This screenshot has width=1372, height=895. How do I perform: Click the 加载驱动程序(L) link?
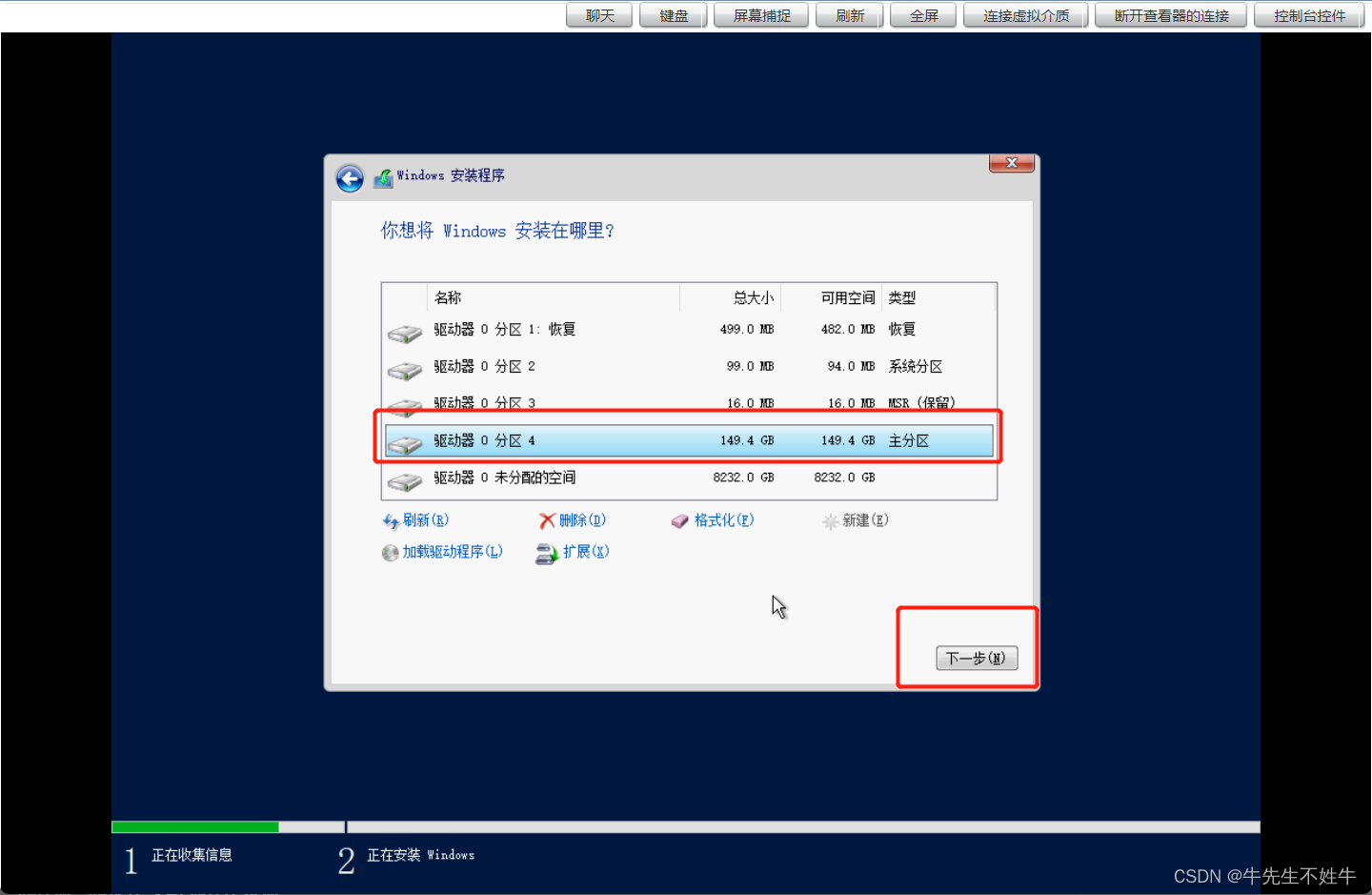[x=453, y=552]
